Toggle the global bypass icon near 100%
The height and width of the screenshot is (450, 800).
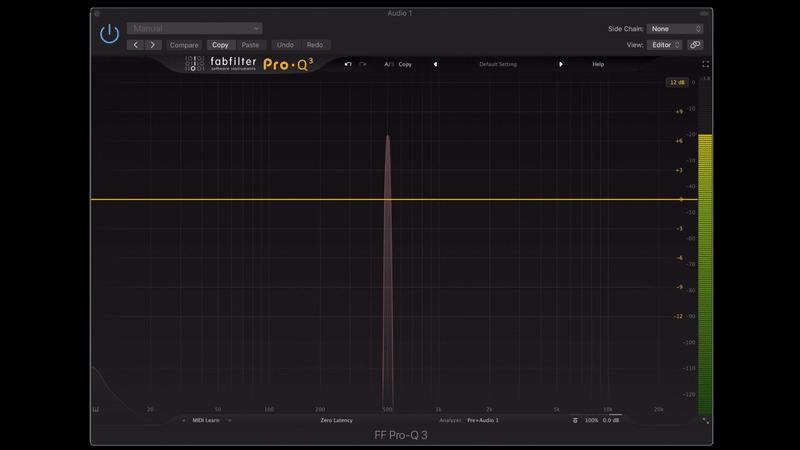click(x=575, y=420)
